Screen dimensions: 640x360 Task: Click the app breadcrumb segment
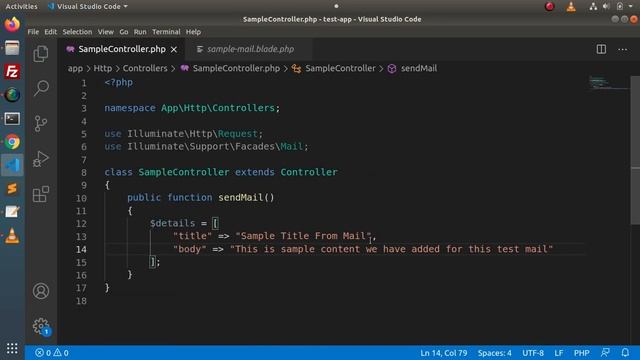pos(75,69)
